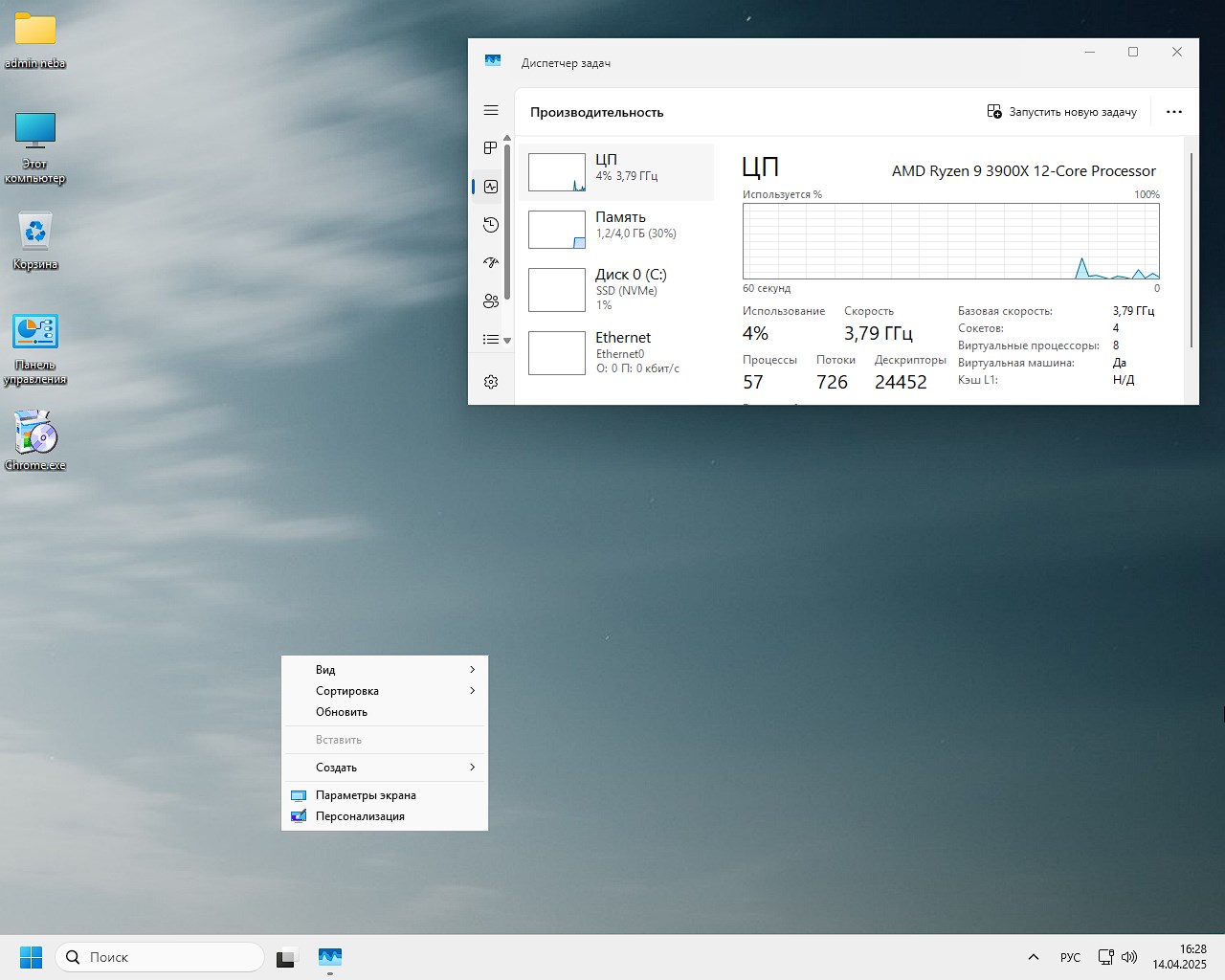Click Запустить новую задачу button

coord(1062,112)
